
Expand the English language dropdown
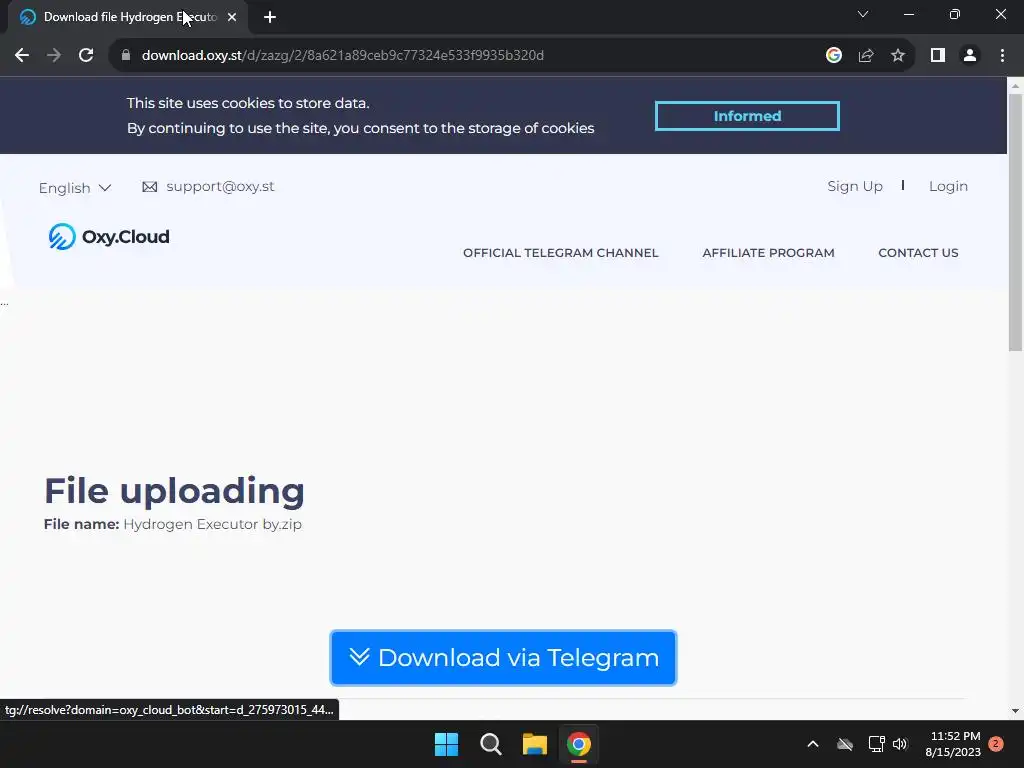click(75, 188)
